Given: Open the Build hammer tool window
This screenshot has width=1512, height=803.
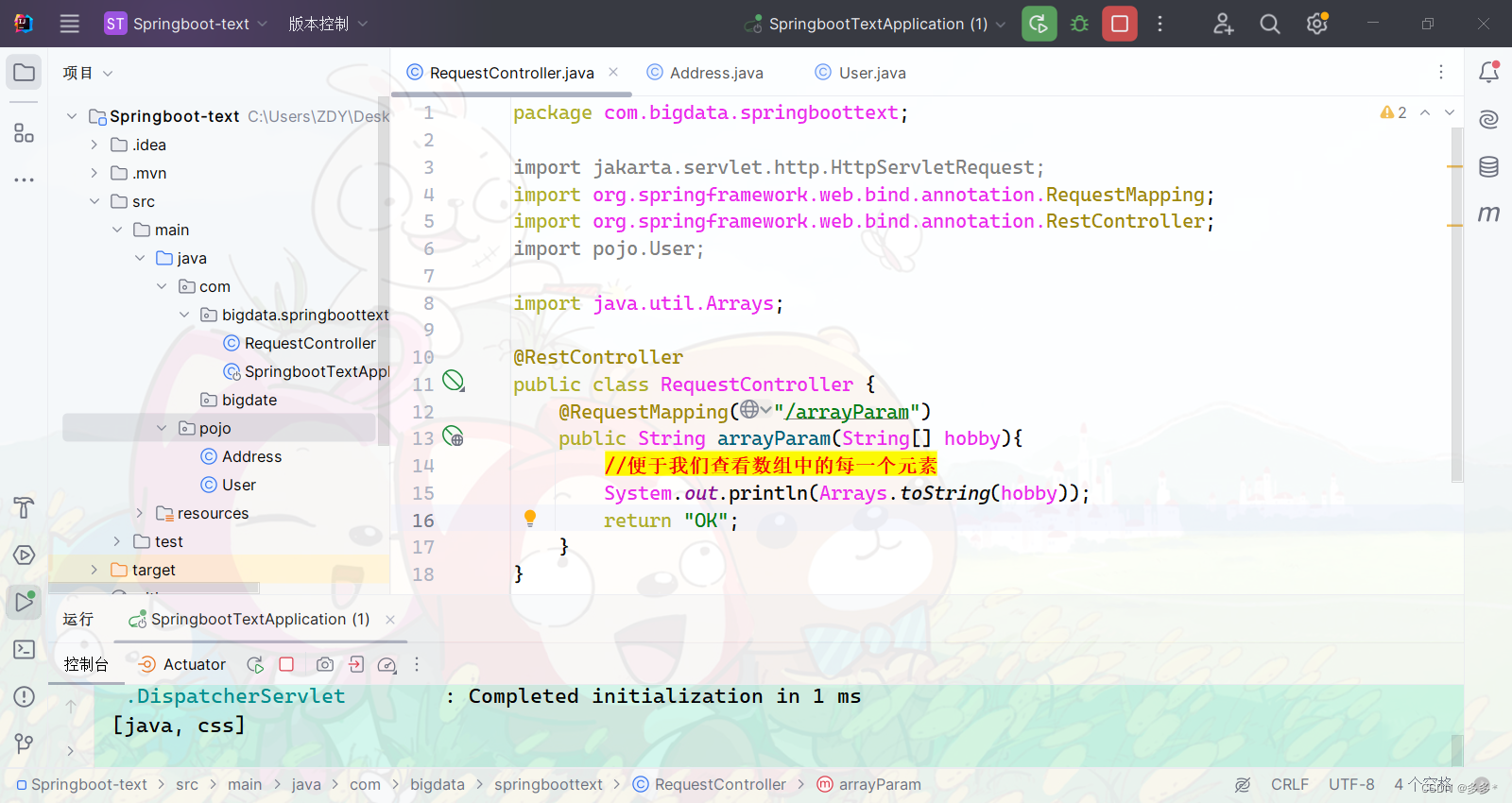Looking at the screenshot, I should click(x=25, y=507).
